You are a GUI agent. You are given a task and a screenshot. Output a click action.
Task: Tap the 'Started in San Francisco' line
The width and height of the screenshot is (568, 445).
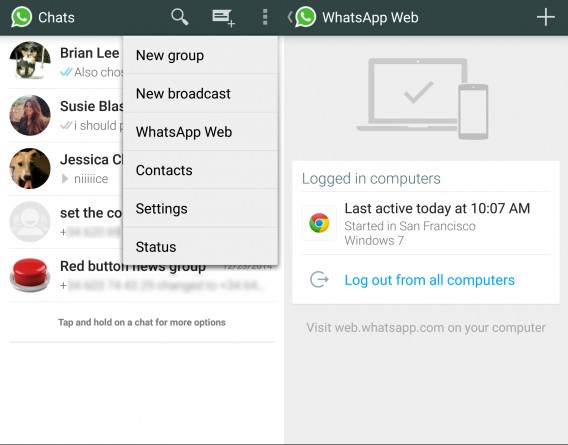[410, 226]
